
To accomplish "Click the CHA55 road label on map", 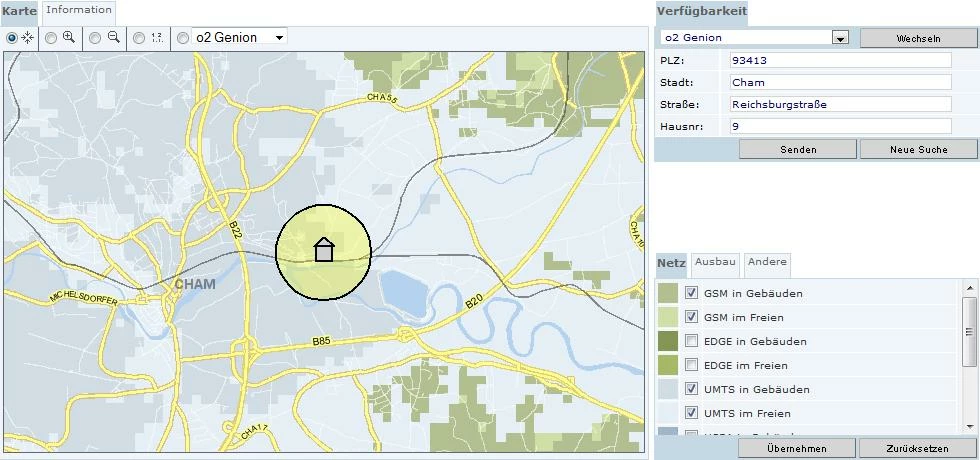I will click(x=382, y=98).
